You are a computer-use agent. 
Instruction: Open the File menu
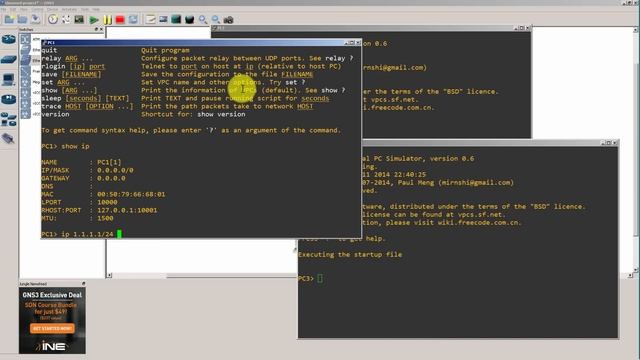tap(3, 9)
